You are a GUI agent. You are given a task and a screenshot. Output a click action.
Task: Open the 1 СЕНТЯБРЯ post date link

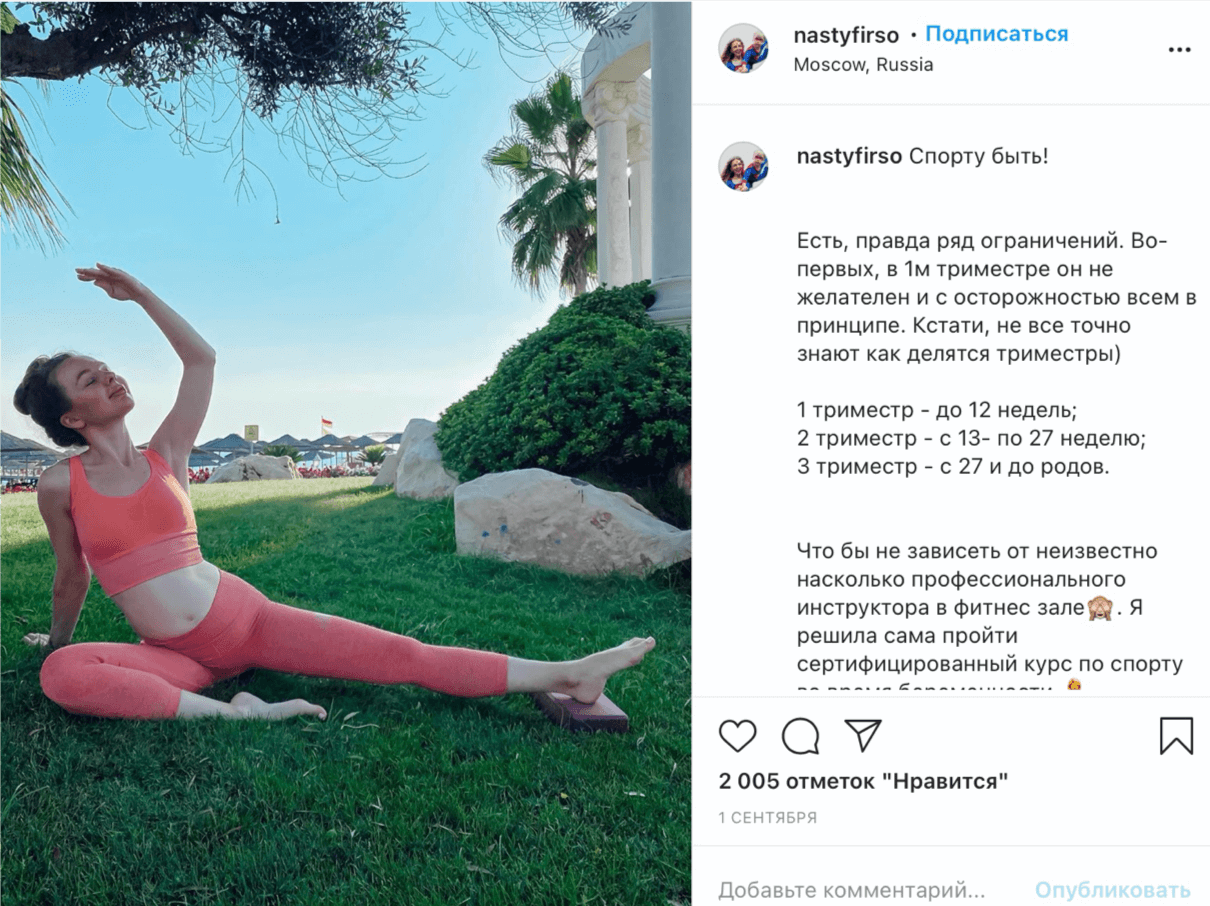[767, 818]
